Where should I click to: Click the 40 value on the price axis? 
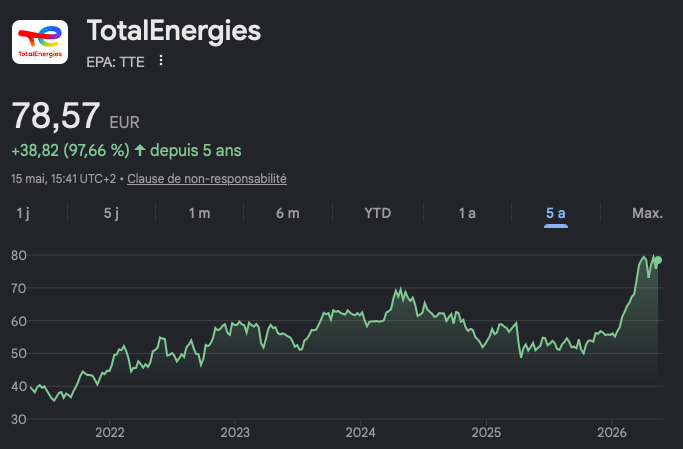click(x=19, y=386)
